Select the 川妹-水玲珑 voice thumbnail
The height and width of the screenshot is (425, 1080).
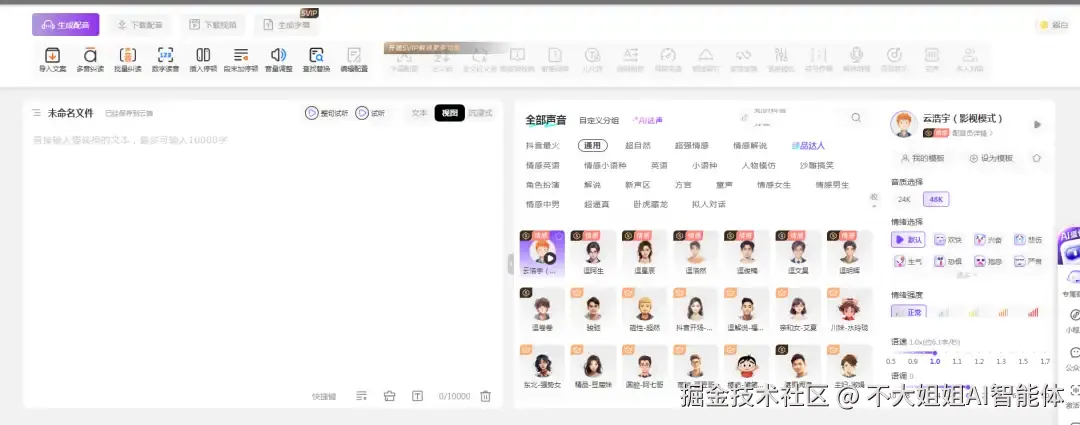[849, 311]
